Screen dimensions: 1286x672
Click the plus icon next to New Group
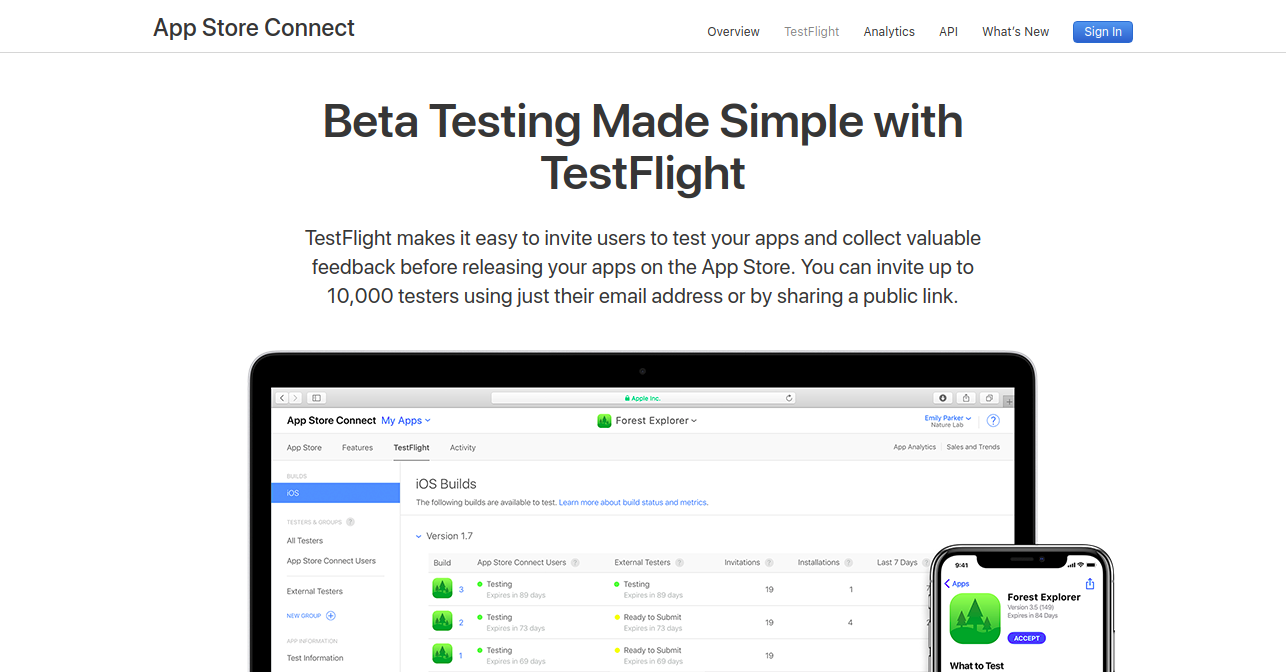click(x=331, y=616)
